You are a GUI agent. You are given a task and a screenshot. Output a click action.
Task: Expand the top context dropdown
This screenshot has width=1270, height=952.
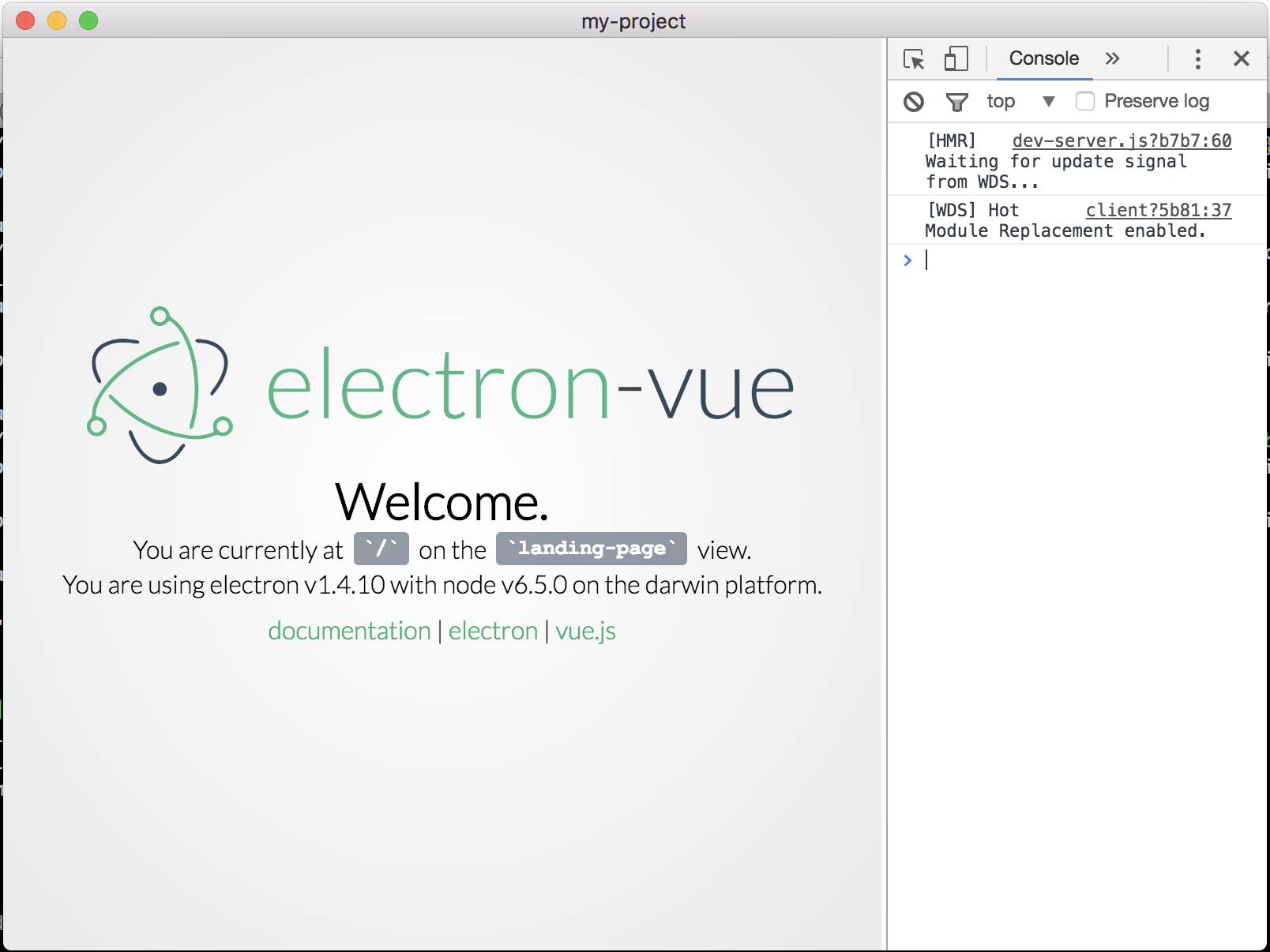click(1020, 101)
